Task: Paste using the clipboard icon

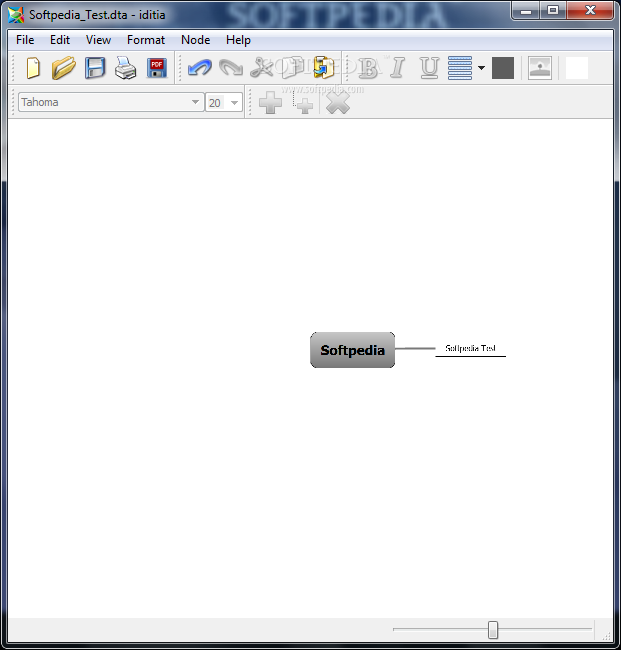Action: click(x=323, y=68)
